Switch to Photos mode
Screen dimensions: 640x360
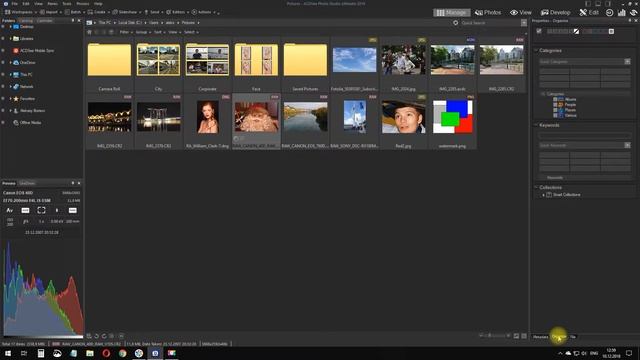click(x=488, y=13)
